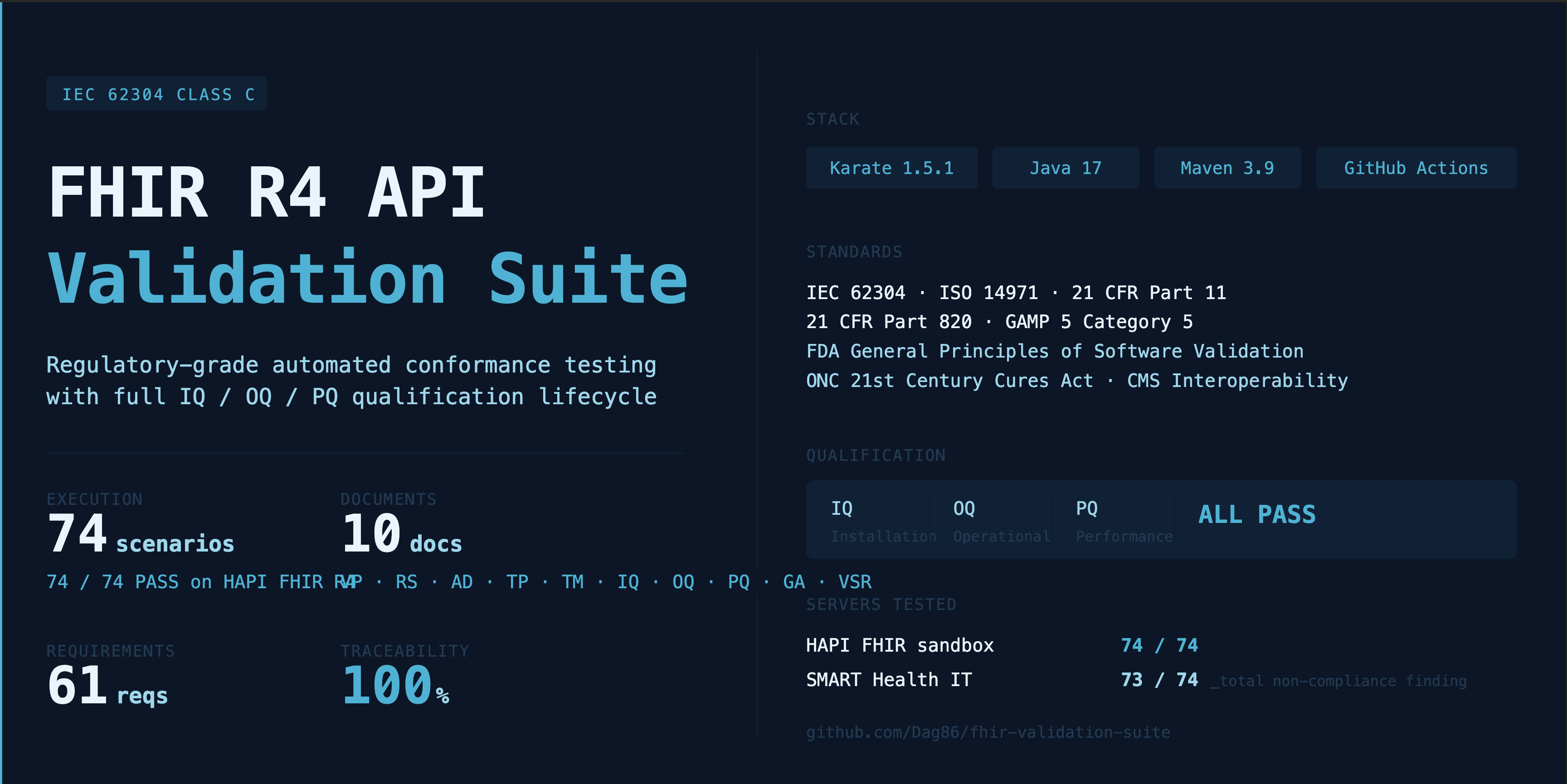
Task: Click the IEC 62304 CLASS C badge
Action: point(156,93)
